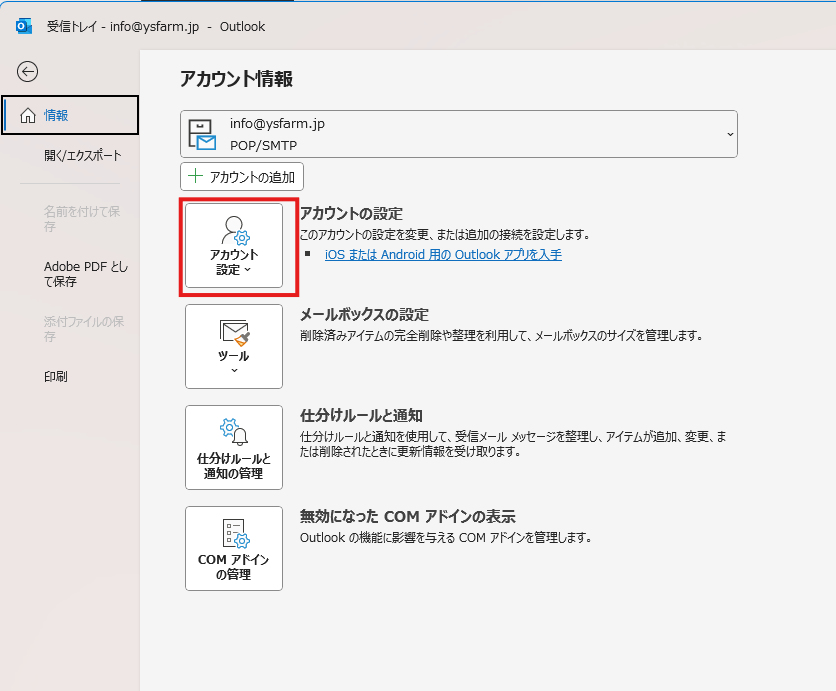Click 添付ファイルの保存 in the sidebar
836x691 pixels.
point(84,329)
